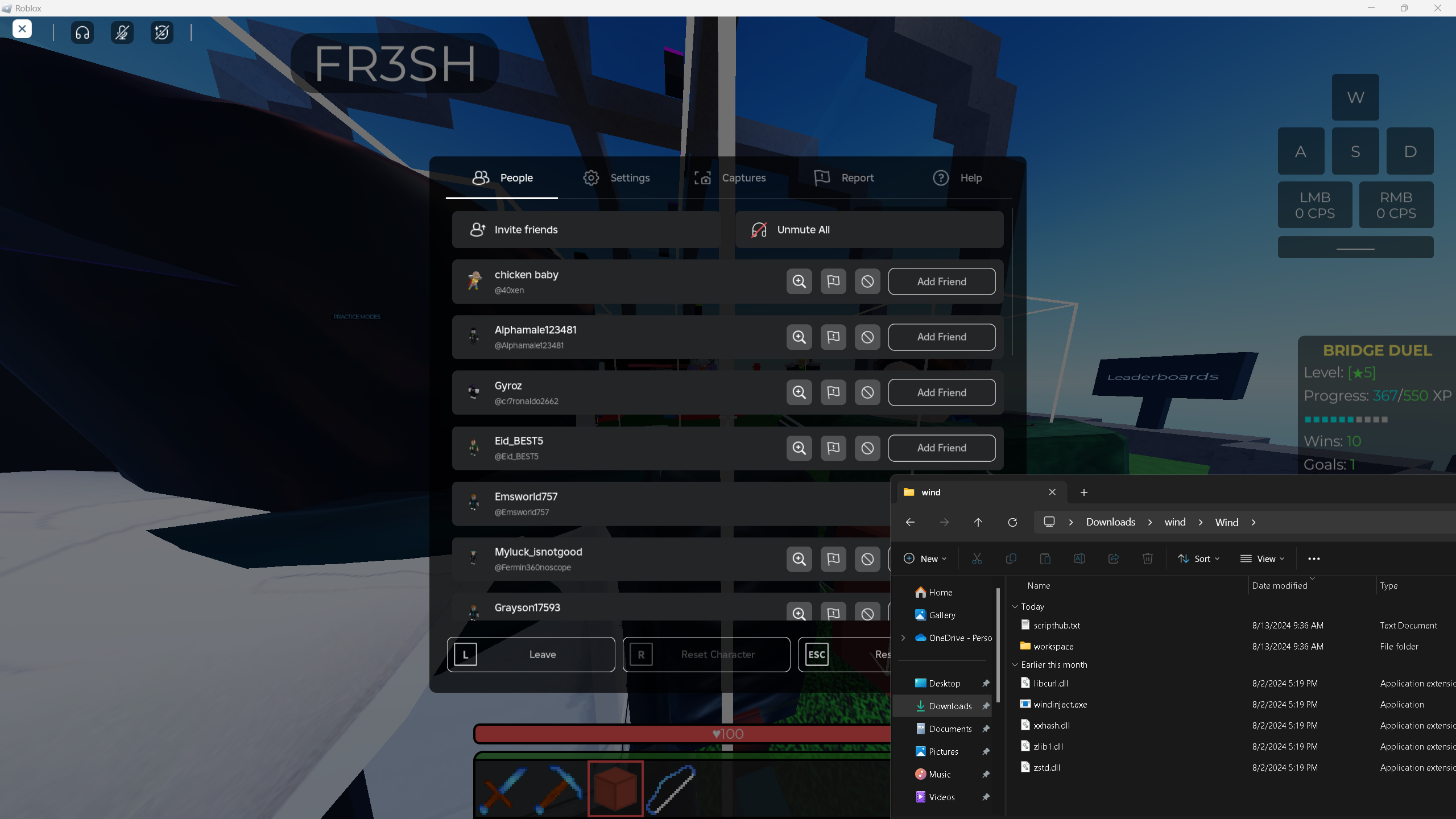Viewport: 1456px width, 819px height.
Task: Inspect chicken baby's avatar with magnifier
Action: coord(799,282)
